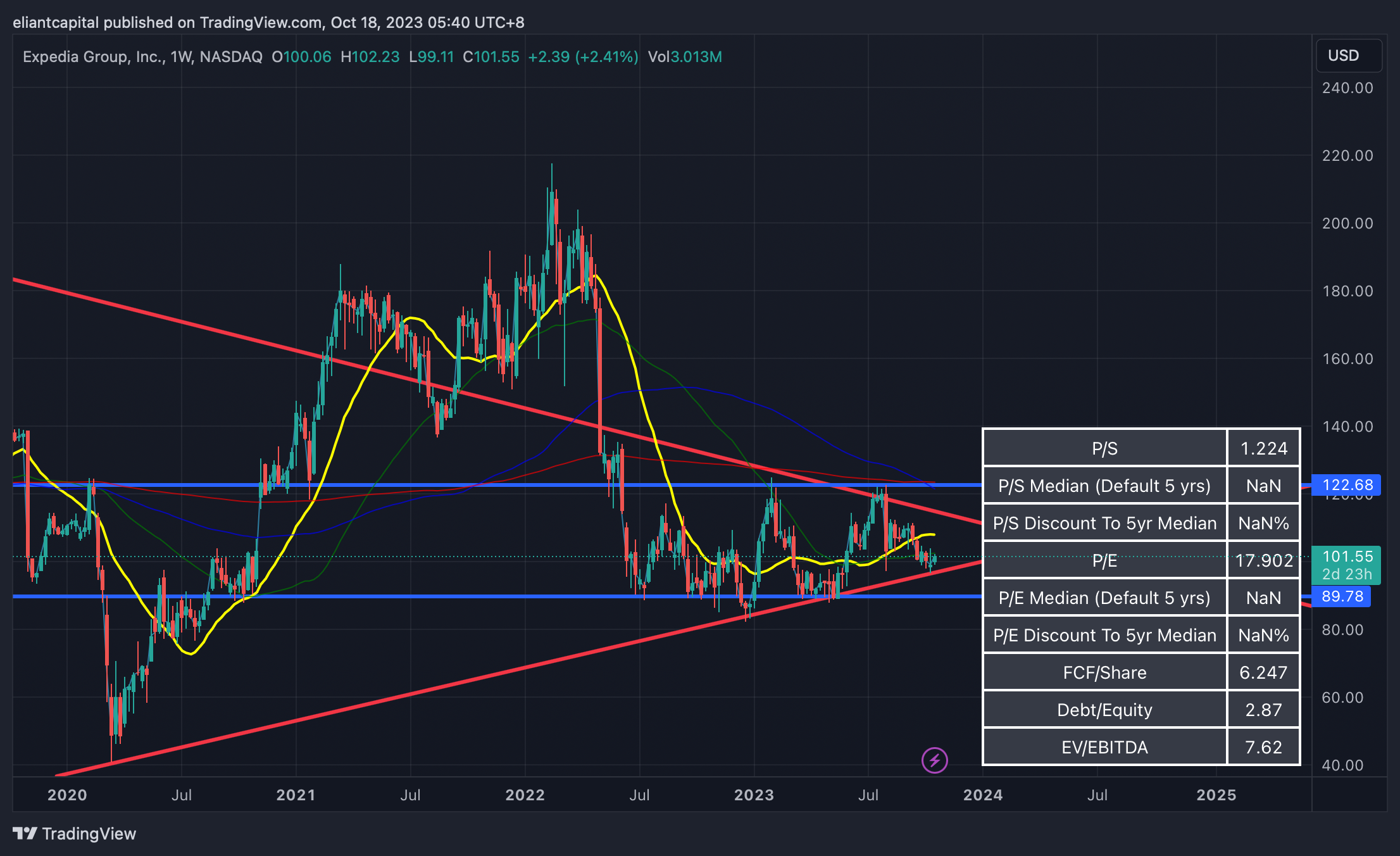Click the P/S Median (Default 5 yrs) cell
The width and height of the screenshot is (1400, 856).
point(1104,486)
